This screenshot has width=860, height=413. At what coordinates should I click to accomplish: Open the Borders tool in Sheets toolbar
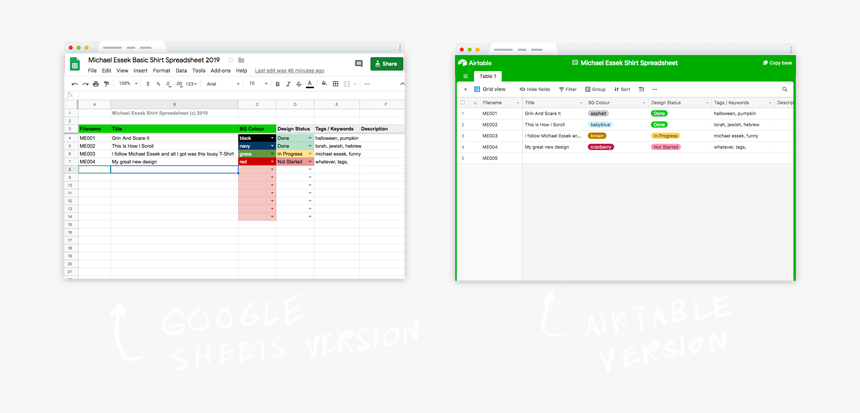(x=336, y=84)
